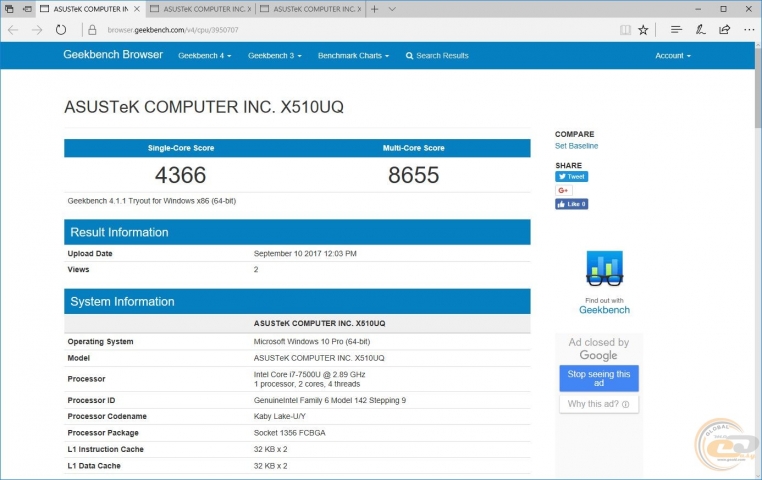Click the upload date September 10 2017

[x=305, y=254]
